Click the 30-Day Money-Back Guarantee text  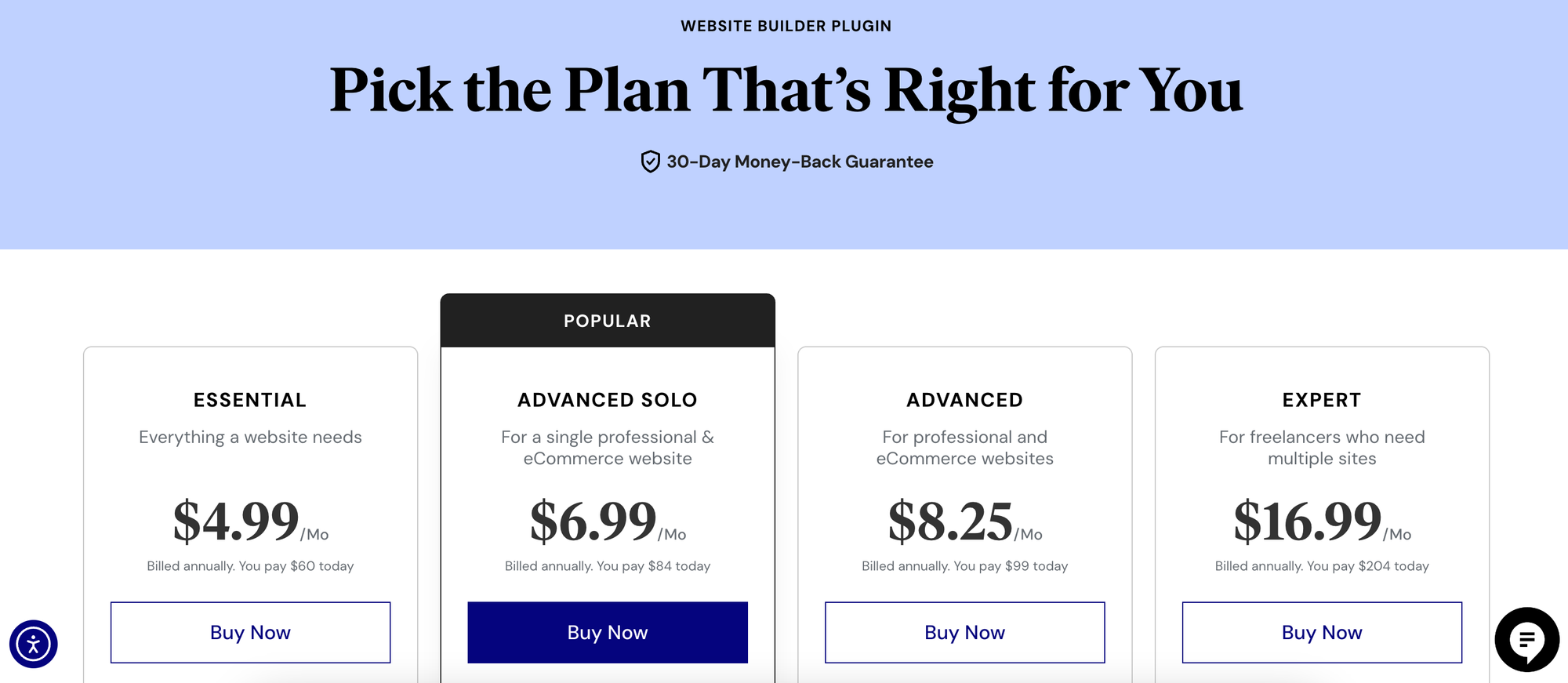[x=800, y=162]
